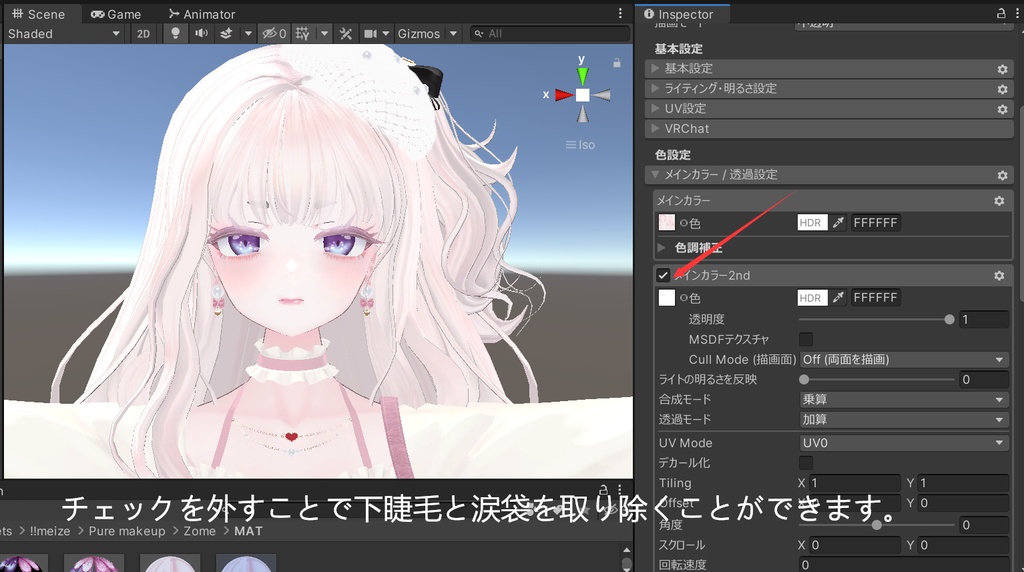Toggle 2D view mode in Scene toolbar
The image size is (1024, 572).
(143, 34)
